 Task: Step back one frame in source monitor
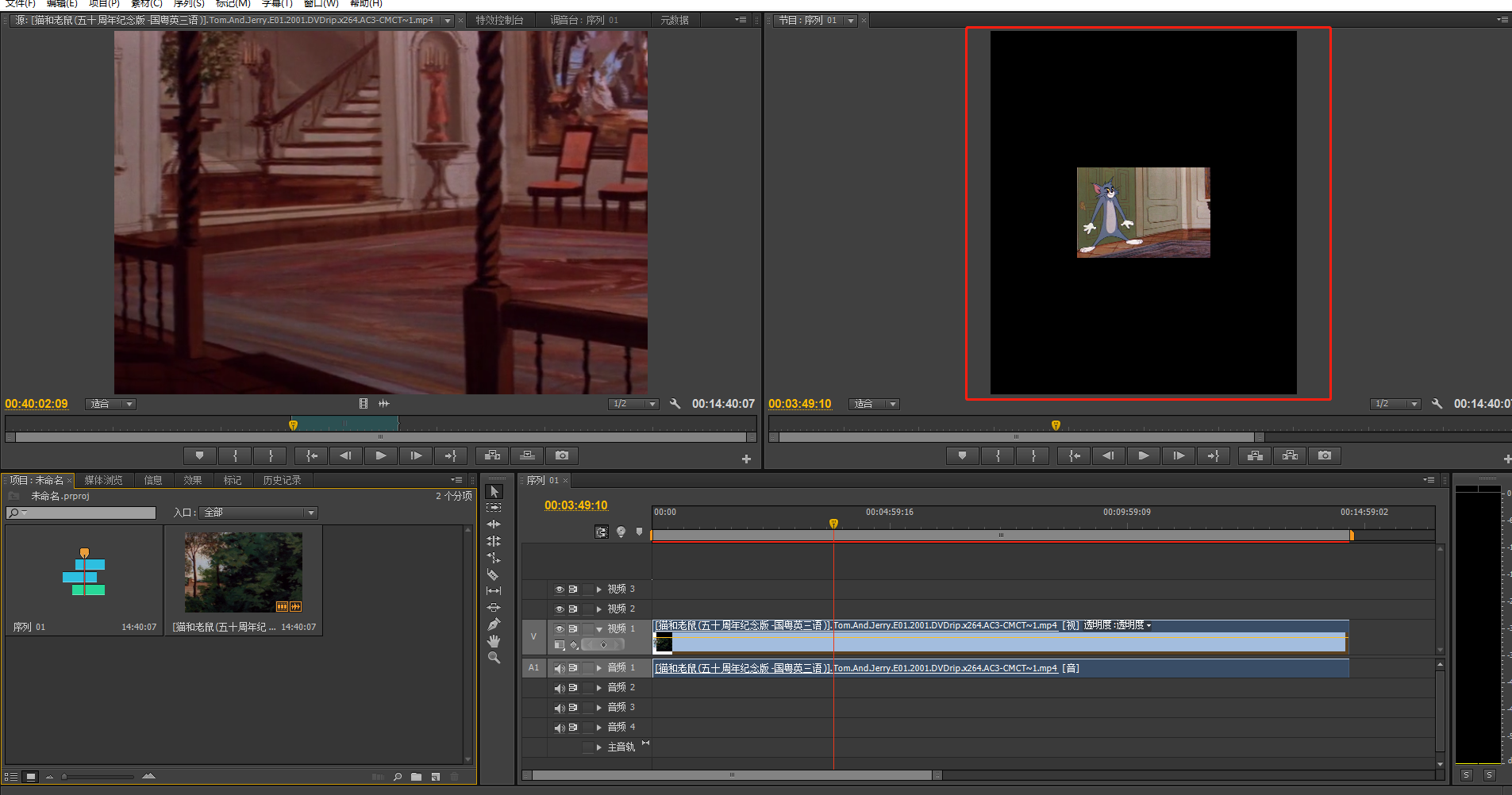point(345,455)
